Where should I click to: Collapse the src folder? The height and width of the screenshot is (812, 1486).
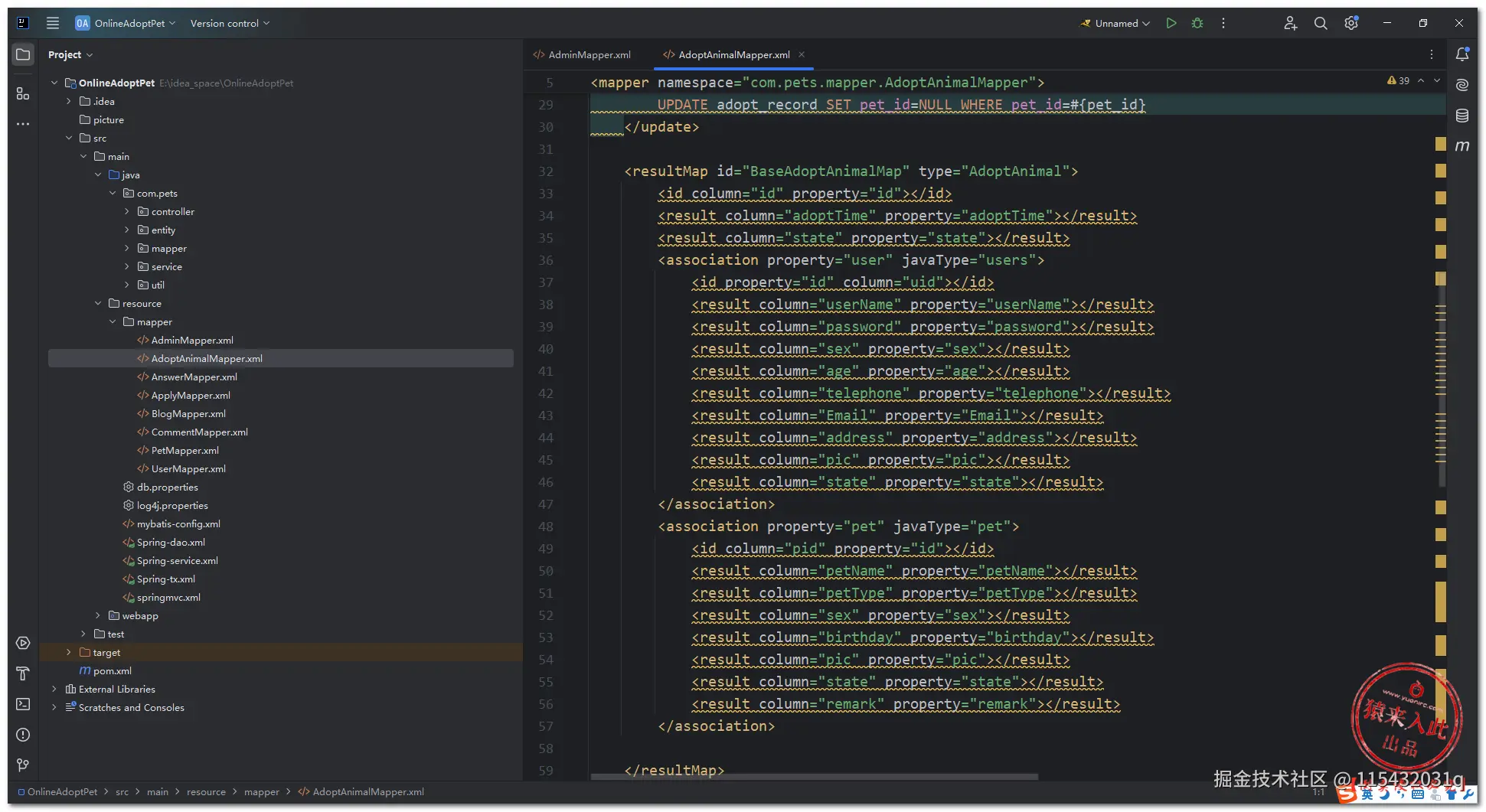tap(69, 138)
